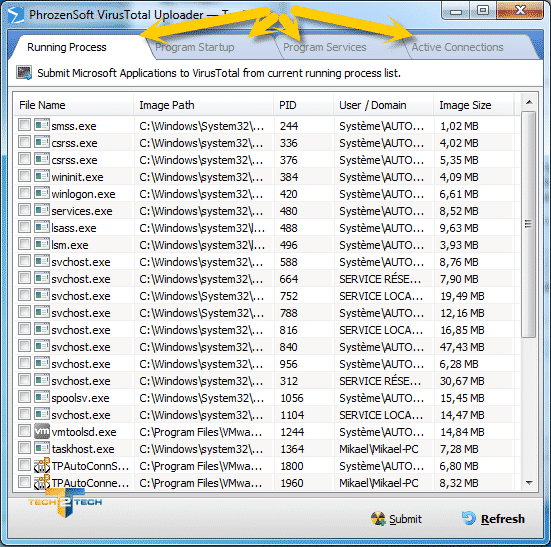Check the lsm.exe checkbox
Viewport: 551px width, 547px height.
click(24, 243)
